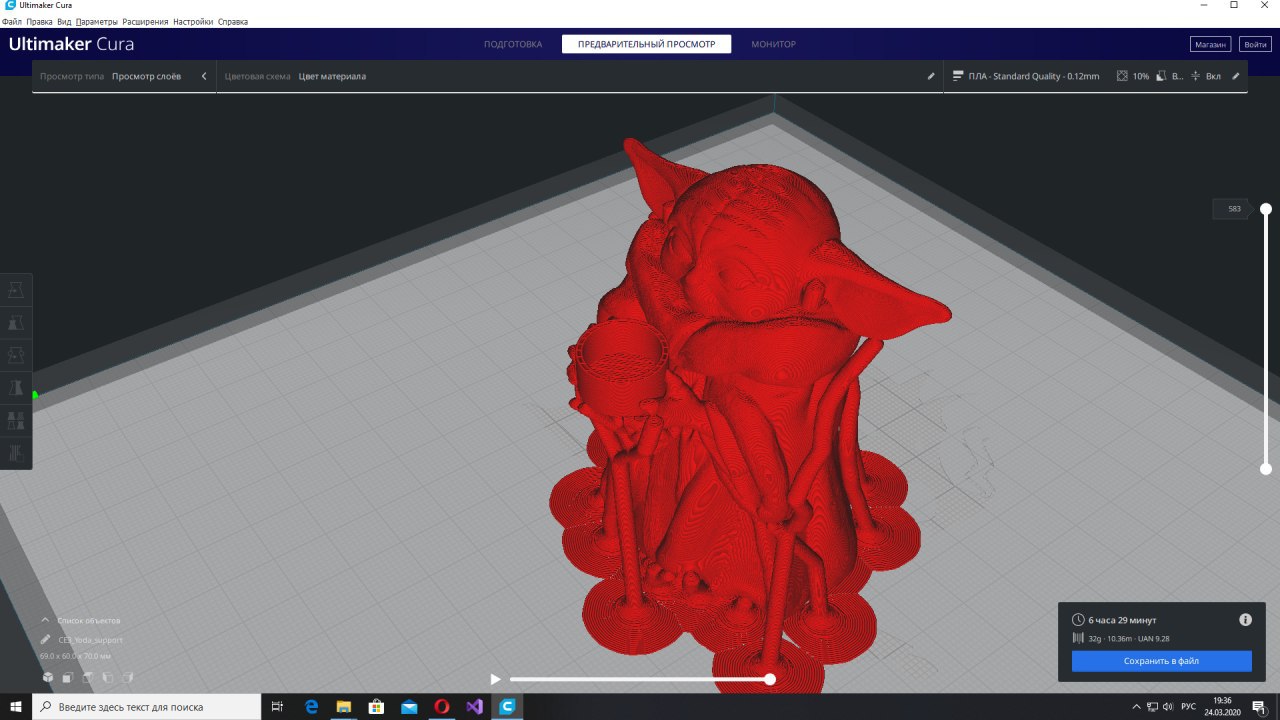The width and height of the screenshot is (1280, 720).
Task: Open the Магазин marketplace
Action: [x=1210, y=44]
